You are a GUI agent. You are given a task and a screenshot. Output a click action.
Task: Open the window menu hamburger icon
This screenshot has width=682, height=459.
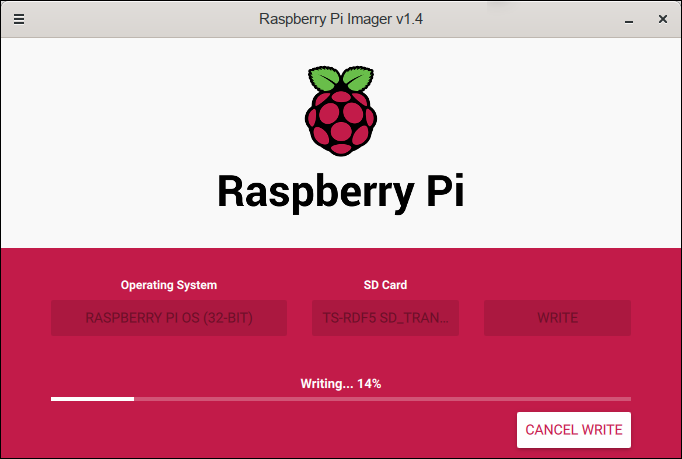(19, 18)
